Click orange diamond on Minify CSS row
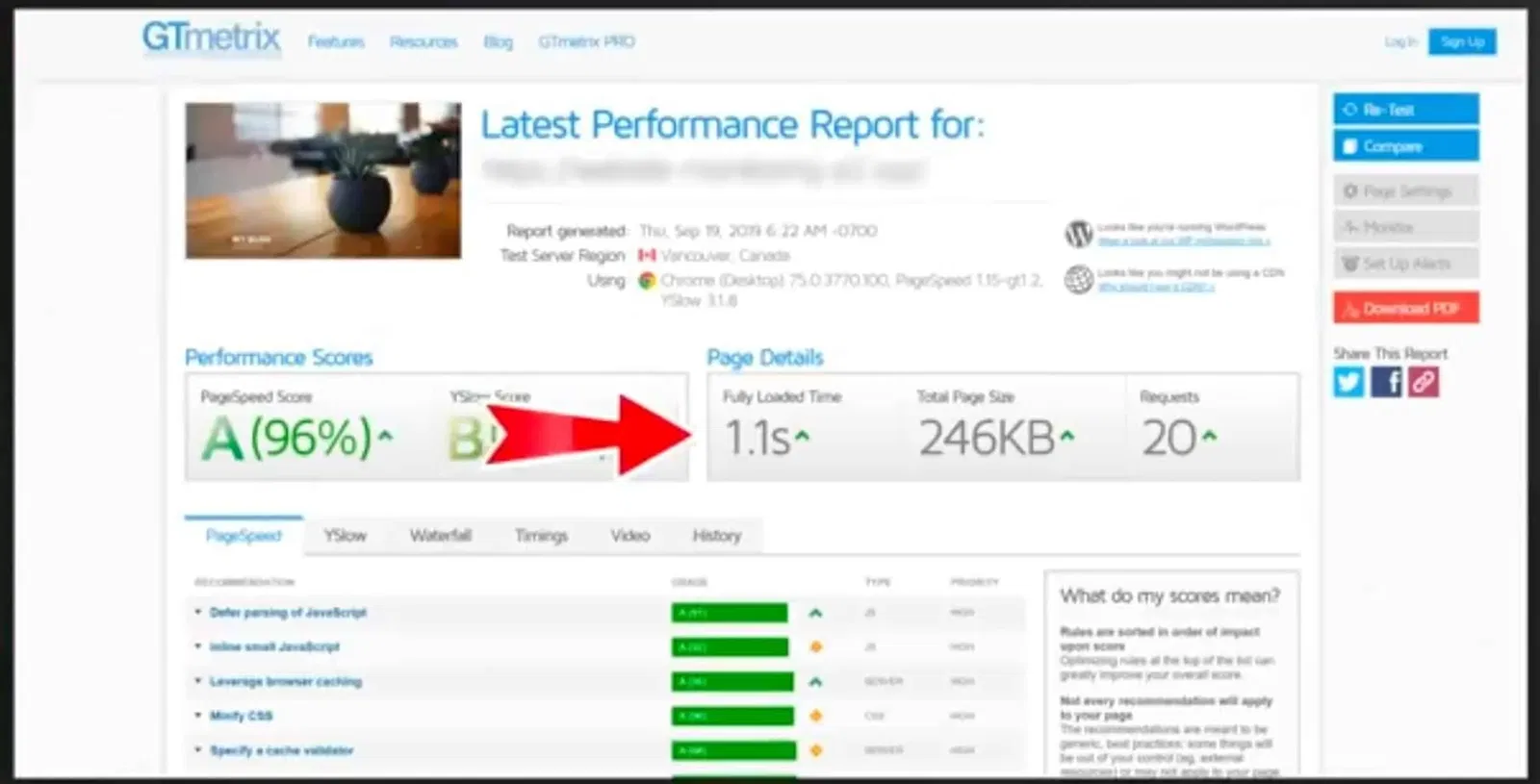Screen dimensions: 1540x784 (x=816, y=717)
